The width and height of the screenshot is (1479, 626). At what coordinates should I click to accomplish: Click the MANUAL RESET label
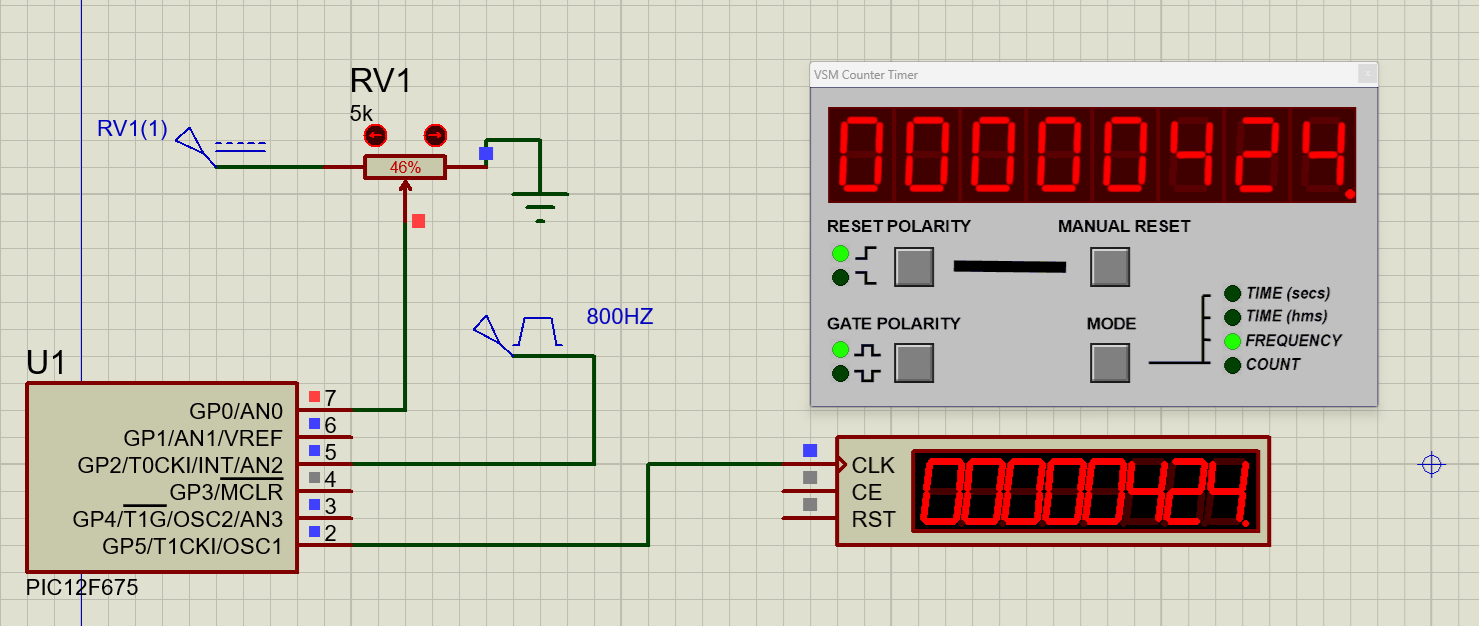coord(1124,226)
